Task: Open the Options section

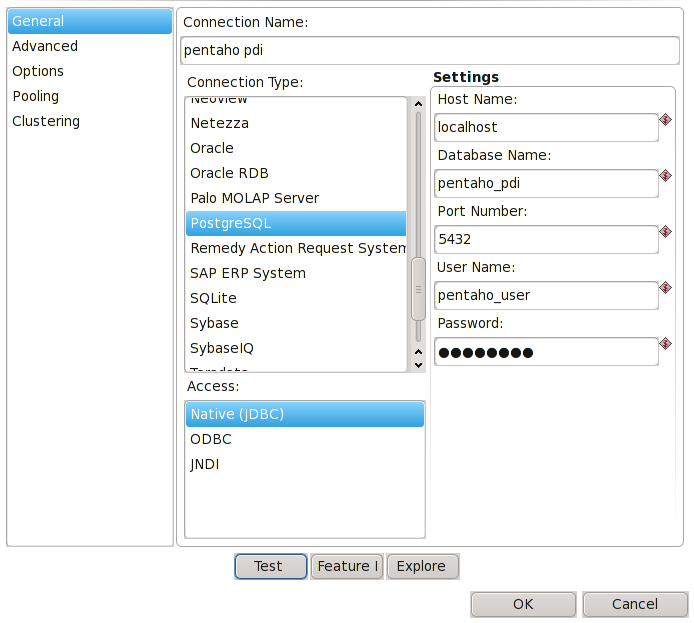Action: (x=90, y=71)
